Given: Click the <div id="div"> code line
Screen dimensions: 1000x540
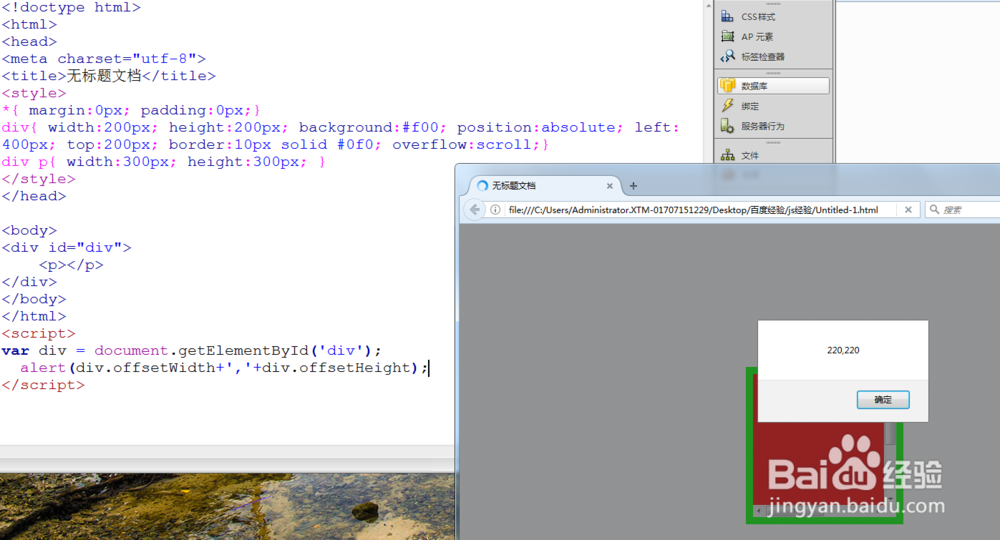Looking at the screenshot, I should click(x=66, y=247).
